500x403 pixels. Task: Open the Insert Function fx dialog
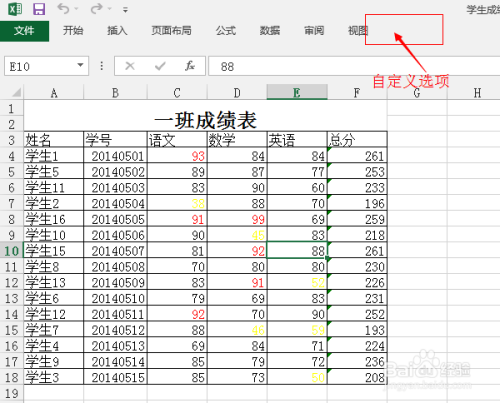[x=190, y=66]
